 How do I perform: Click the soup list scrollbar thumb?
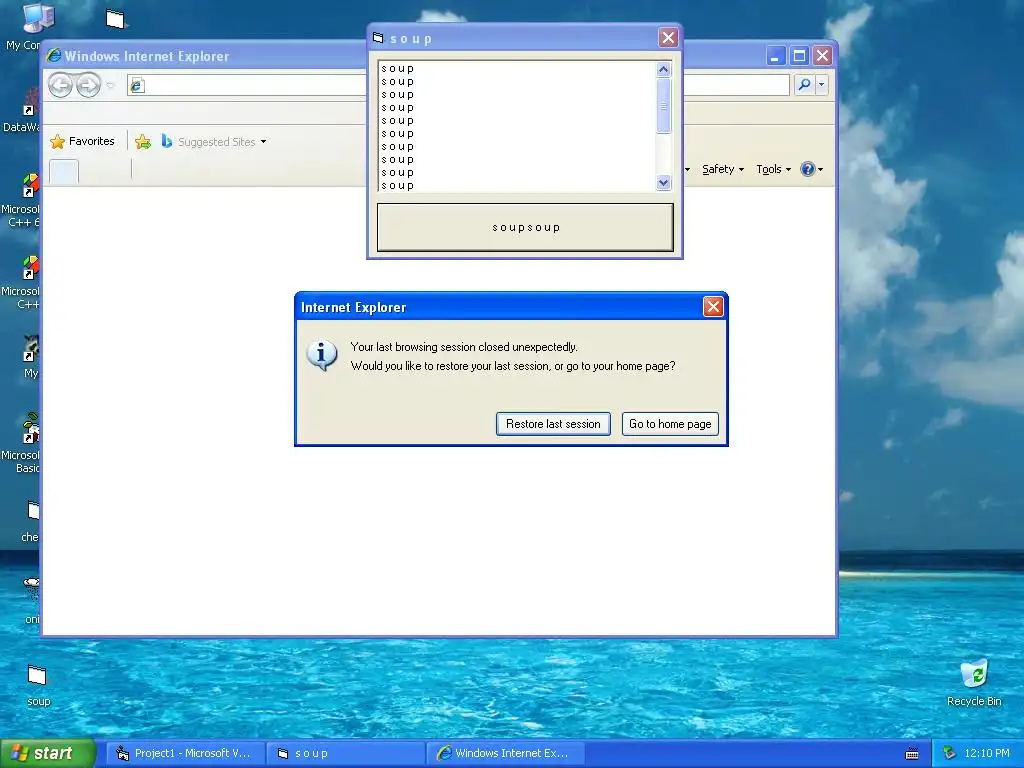pos(664,106)
